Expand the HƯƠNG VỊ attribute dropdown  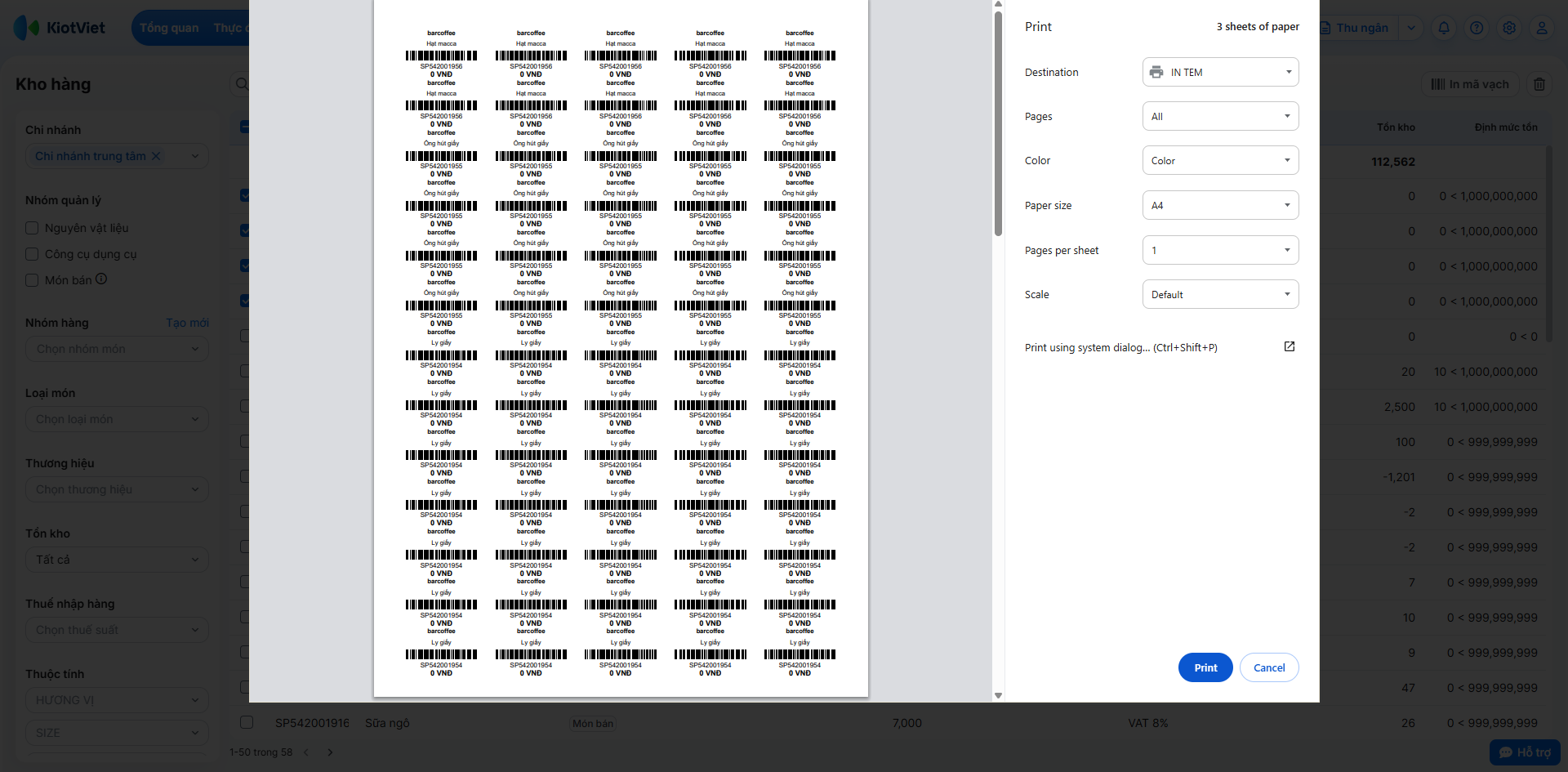point(117,700)
